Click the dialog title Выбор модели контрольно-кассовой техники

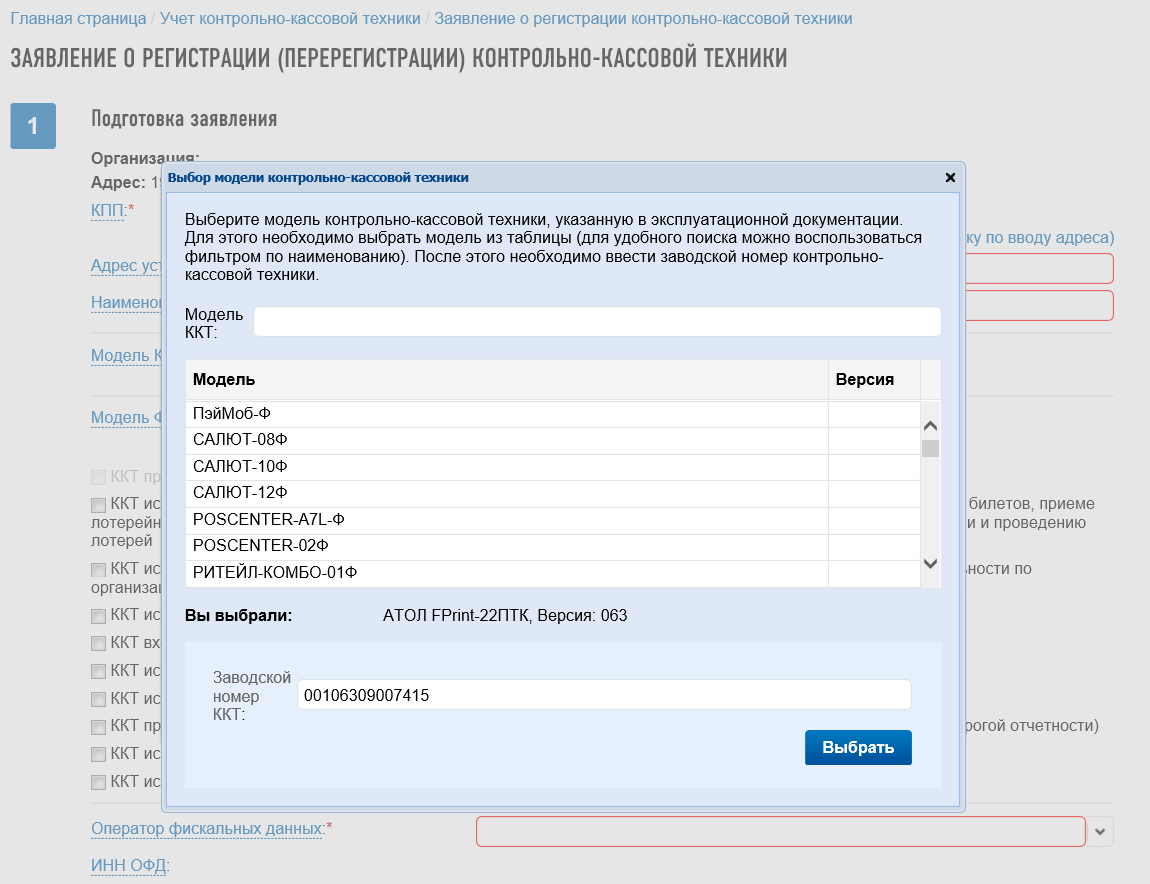(x=318, y=178)
